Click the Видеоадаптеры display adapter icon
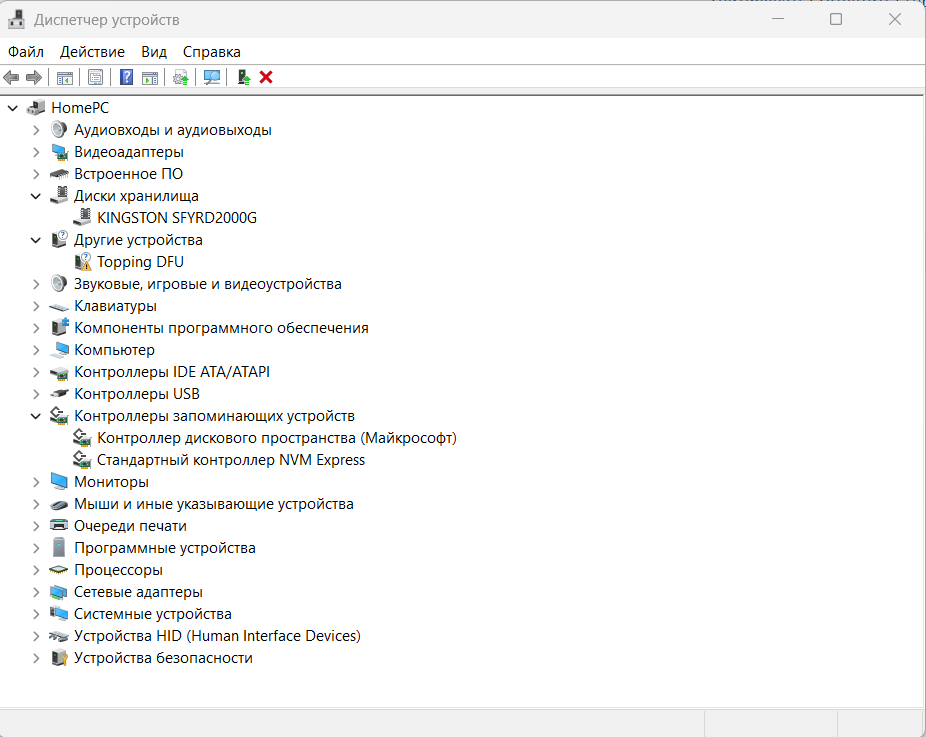926x737 pixels. pos(59,152)
